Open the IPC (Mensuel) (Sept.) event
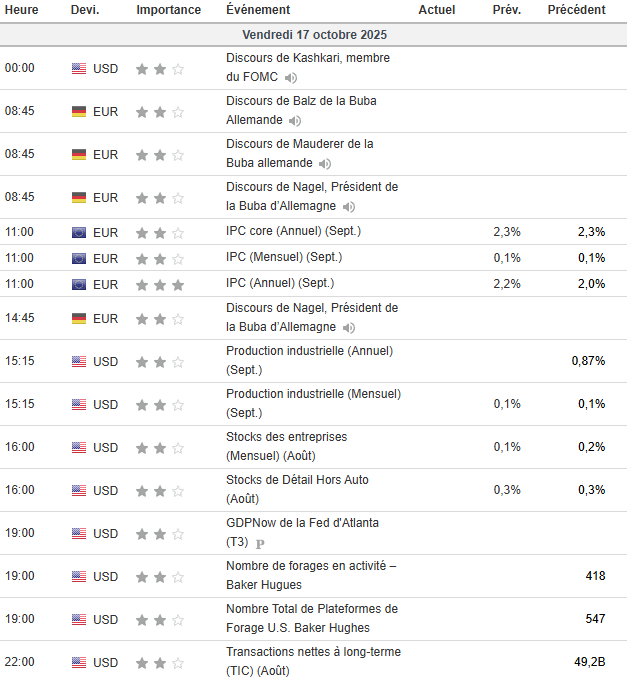The height and width of the screenshot is (678, 627). point(284,257)
